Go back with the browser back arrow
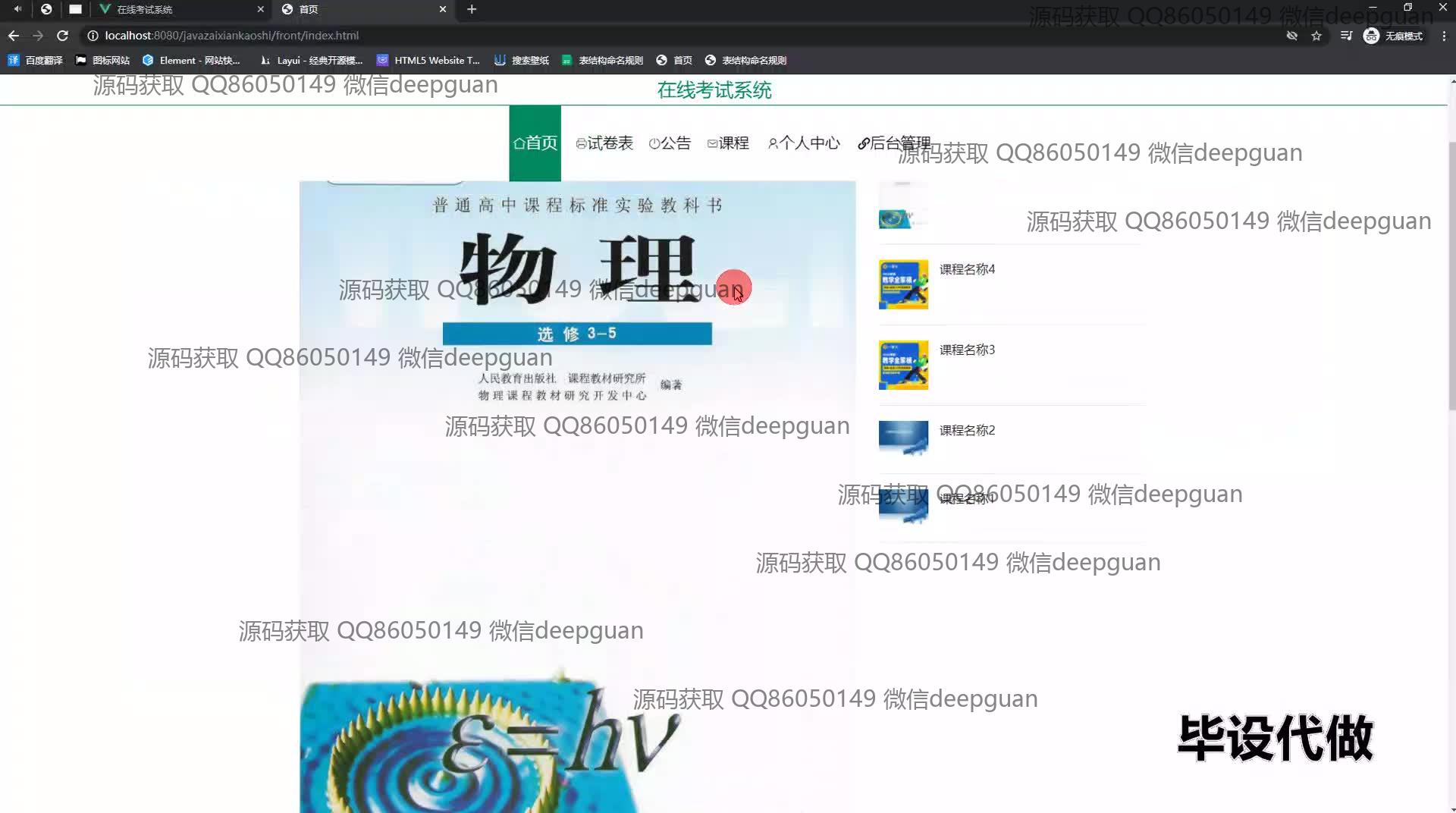1456x813 pixels. [14, 36]
